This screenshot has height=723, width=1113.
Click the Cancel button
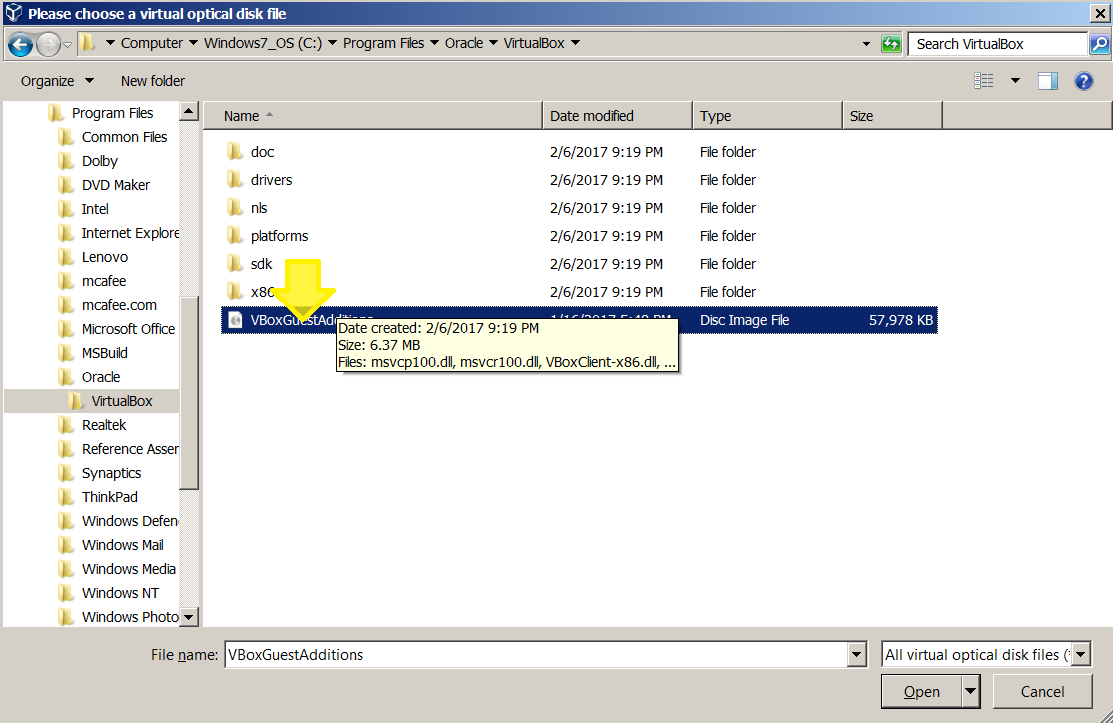pos(1042,691)
